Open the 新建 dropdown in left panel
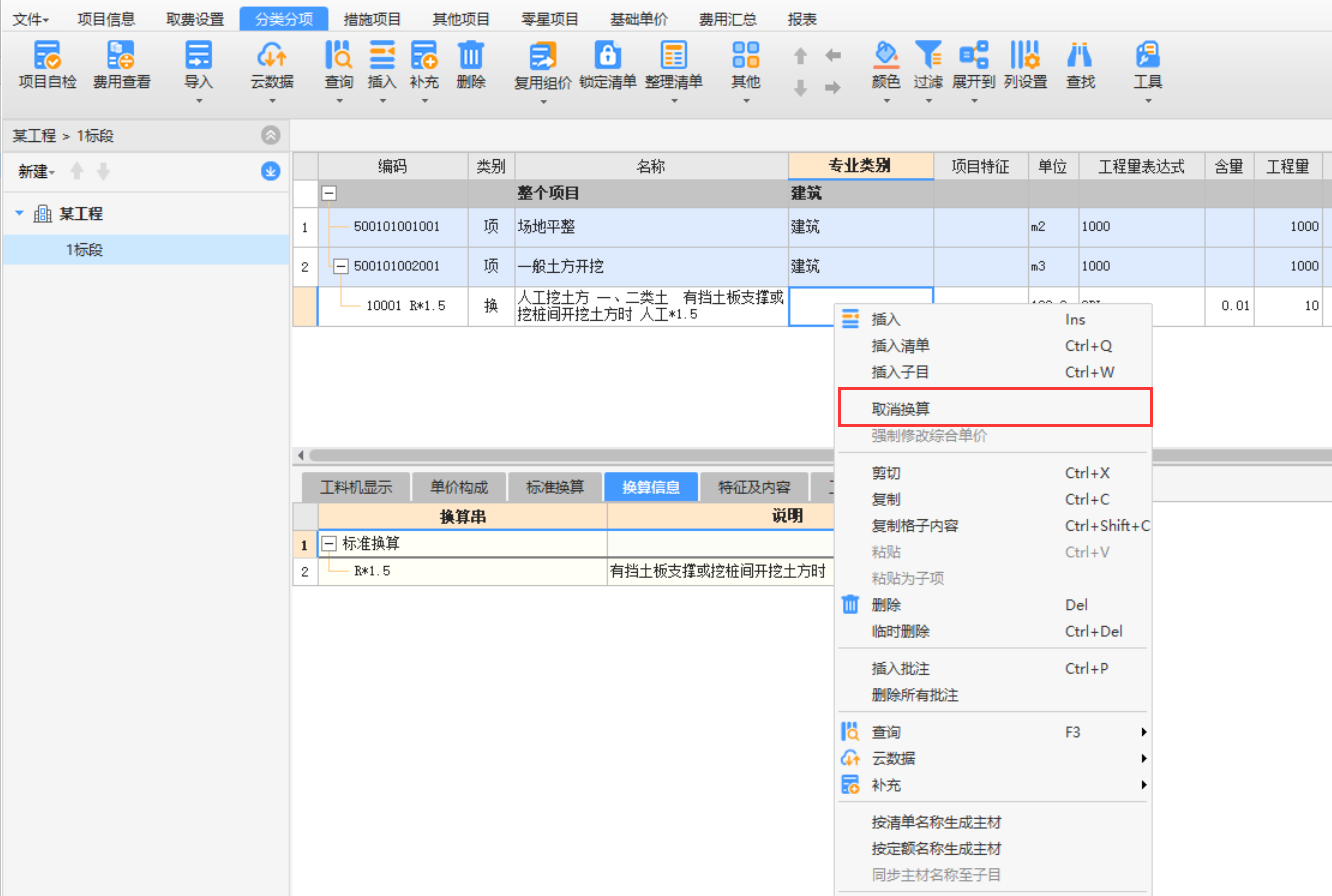1332x896 pixels. (x=37, y=172)
